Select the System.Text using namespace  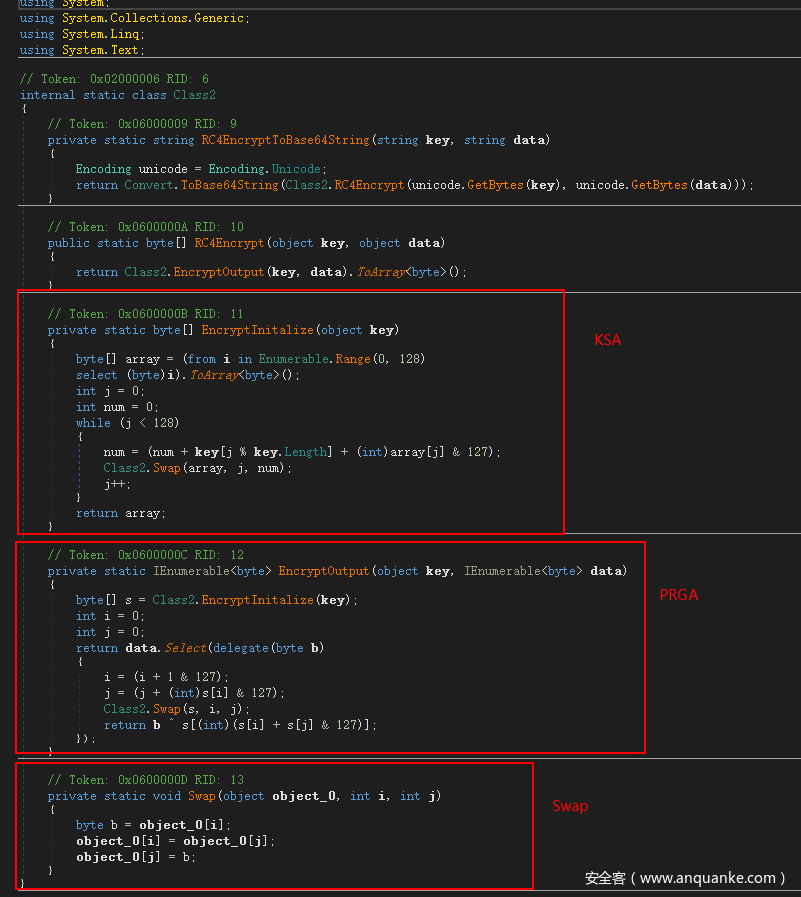click(102, 50)
